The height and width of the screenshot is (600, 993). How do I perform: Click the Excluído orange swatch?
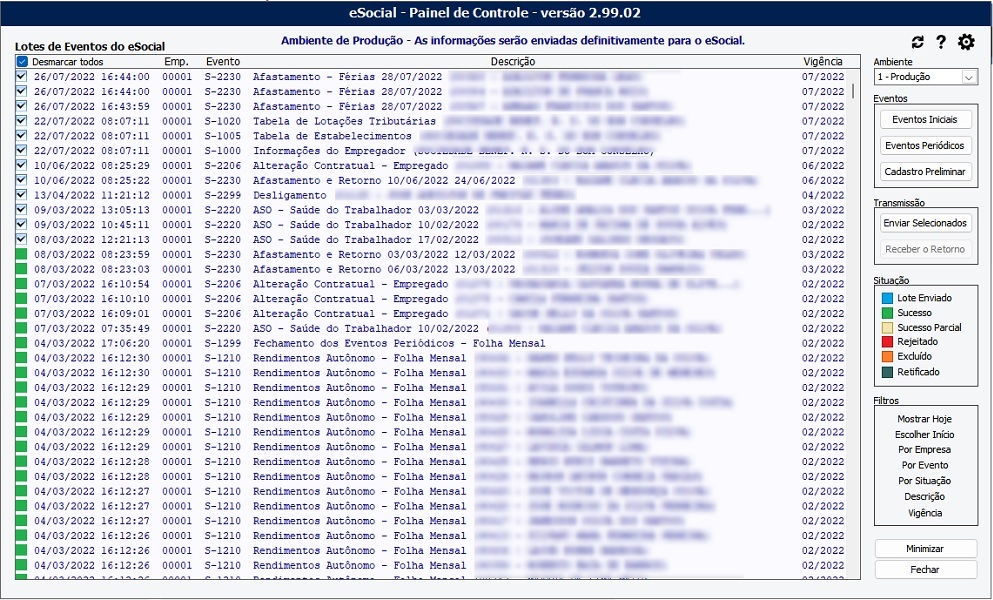click(886, 357)
